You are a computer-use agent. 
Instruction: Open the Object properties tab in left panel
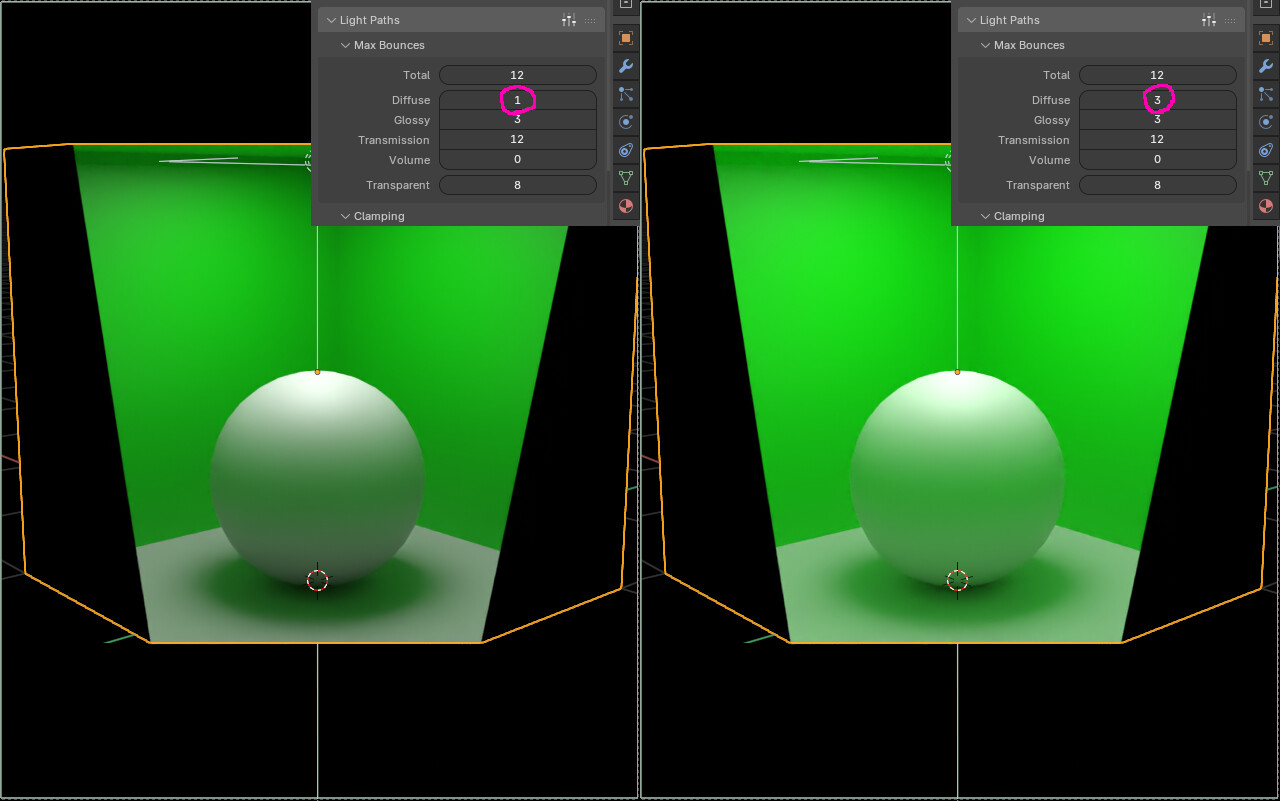pyautogui.click(x=626, y=38)
